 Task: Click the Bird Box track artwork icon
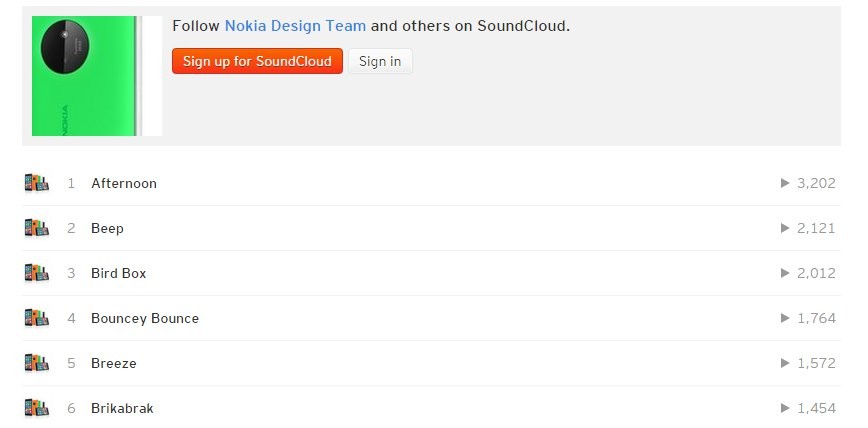[36, 273]
